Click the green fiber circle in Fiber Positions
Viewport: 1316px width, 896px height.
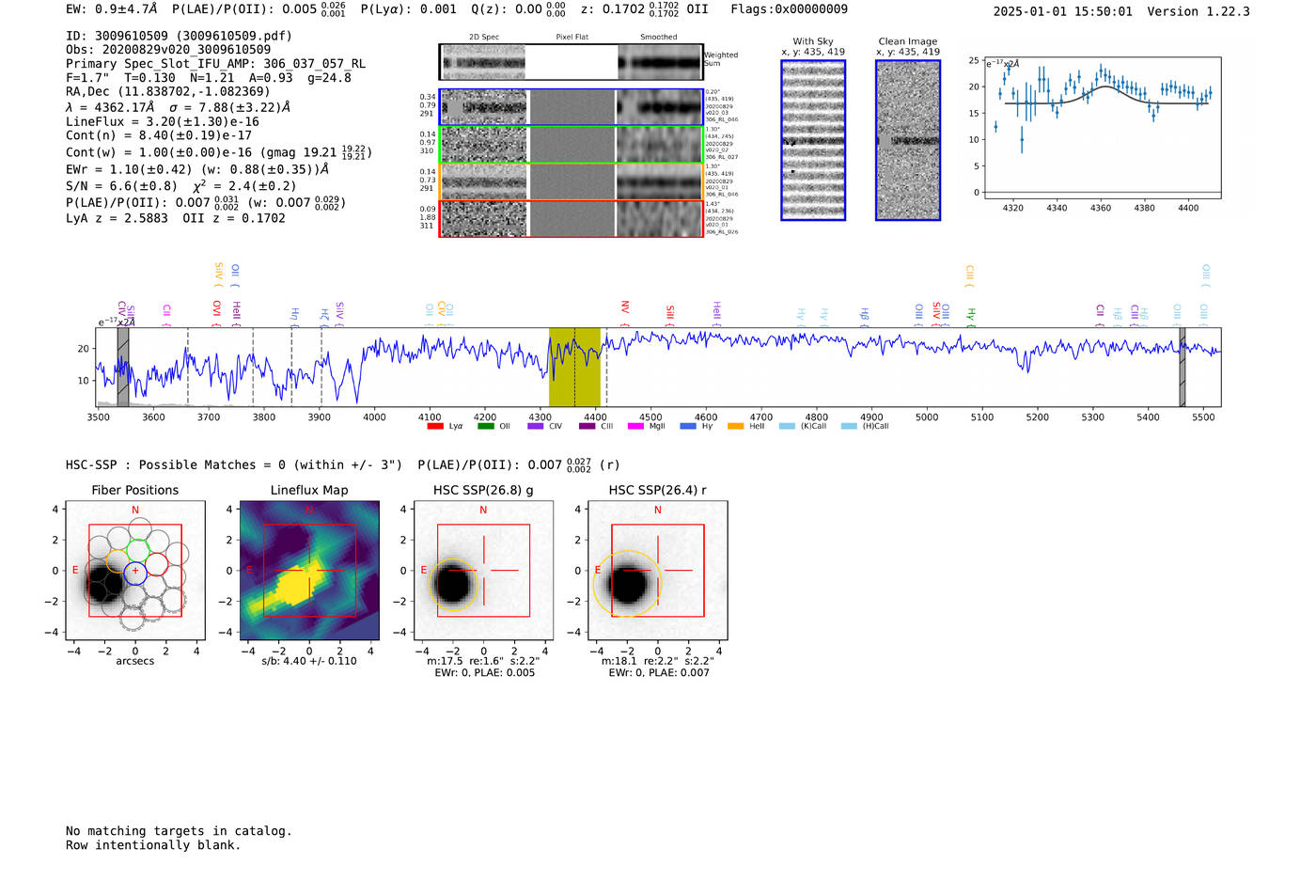point(137,552)
